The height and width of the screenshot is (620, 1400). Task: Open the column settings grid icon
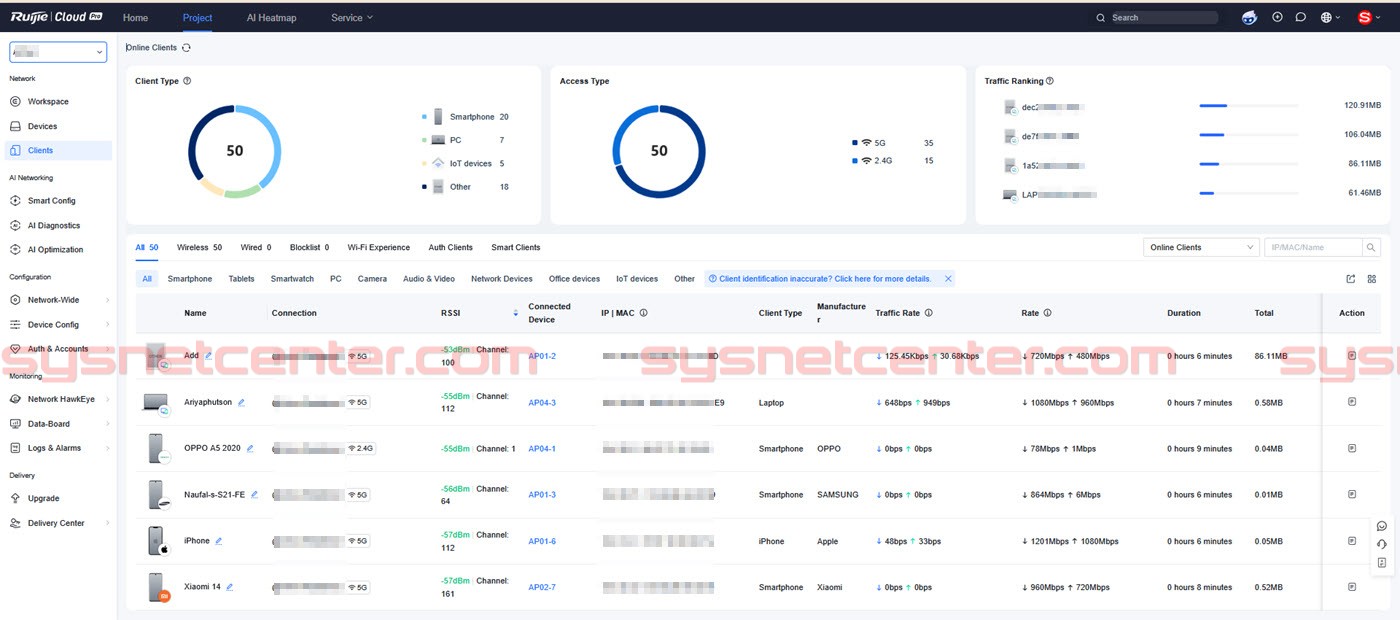pos(1371,279)
